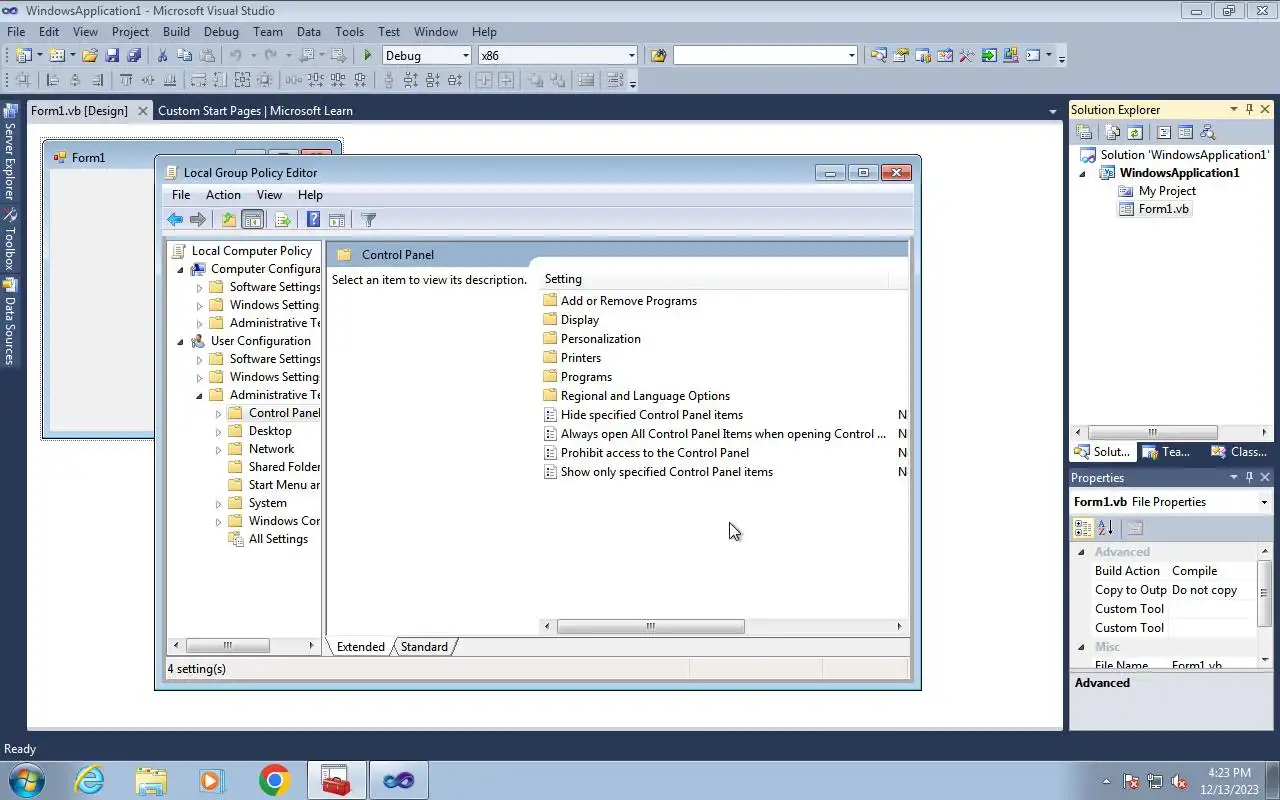Go back in Group Policy Editor toolbar

pos(175,220)
